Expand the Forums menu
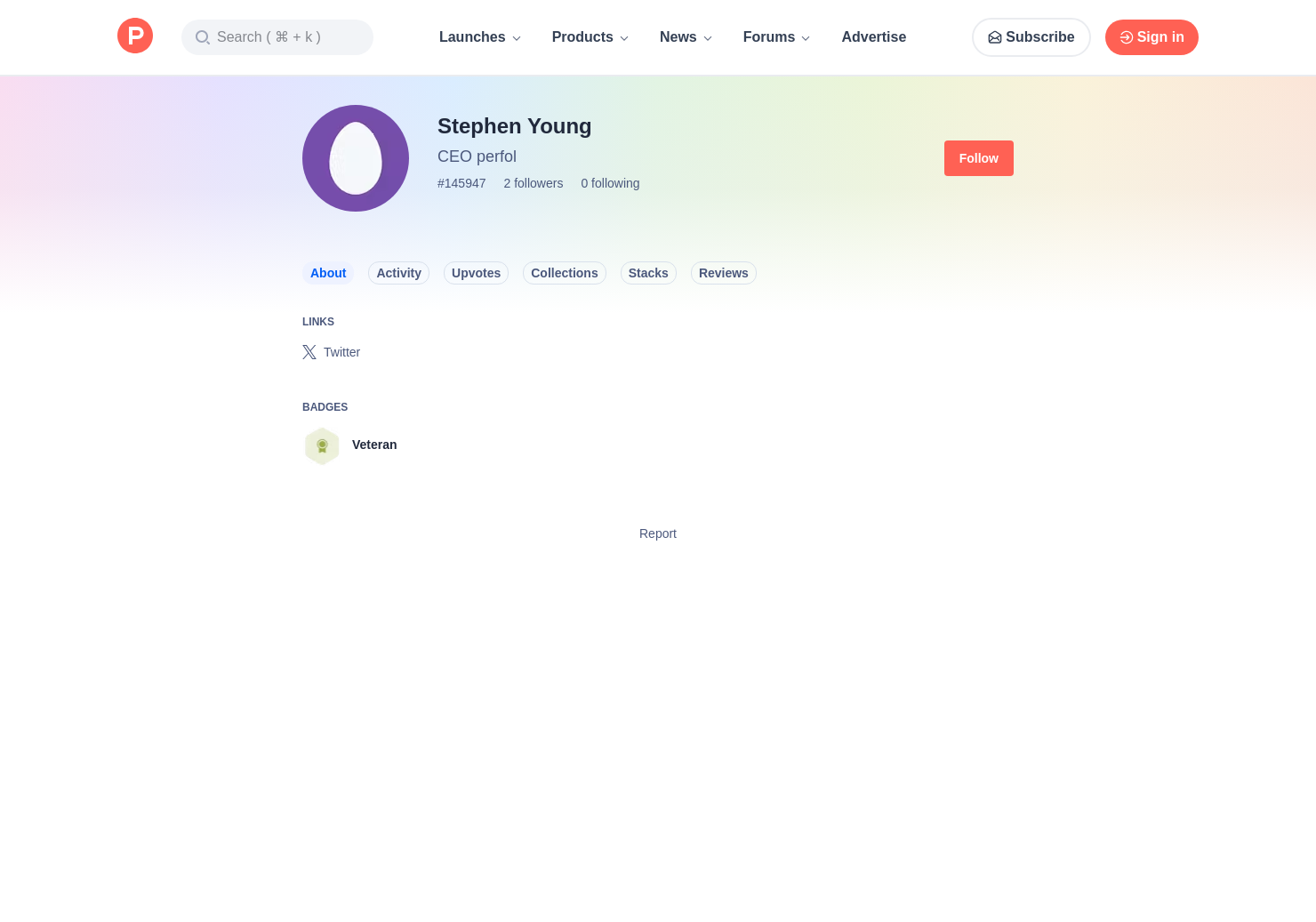This screenshot has width=1316, height=922. (776, 37)
